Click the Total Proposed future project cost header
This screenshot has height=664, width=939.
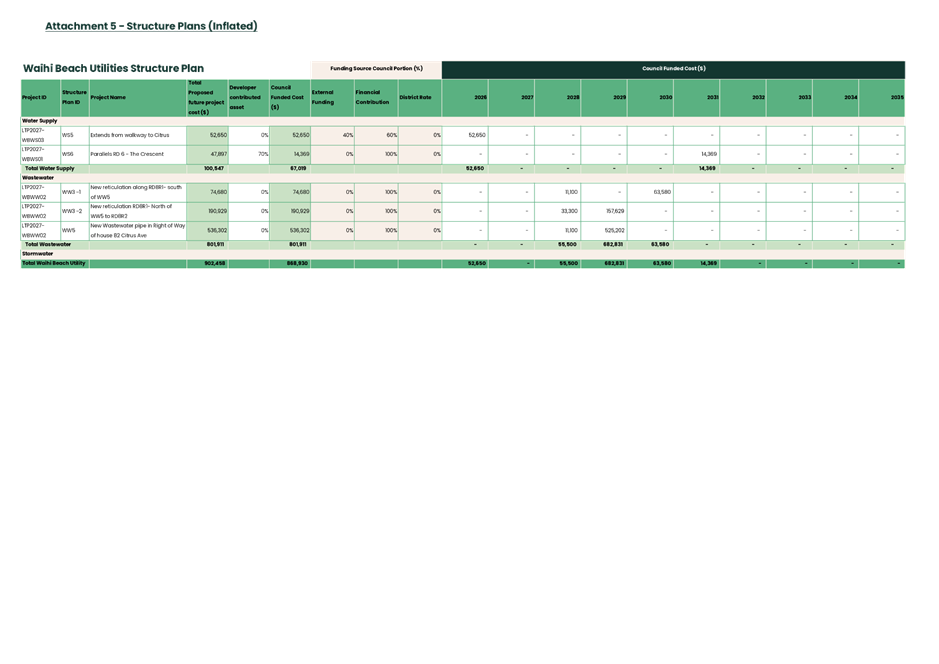206,97
